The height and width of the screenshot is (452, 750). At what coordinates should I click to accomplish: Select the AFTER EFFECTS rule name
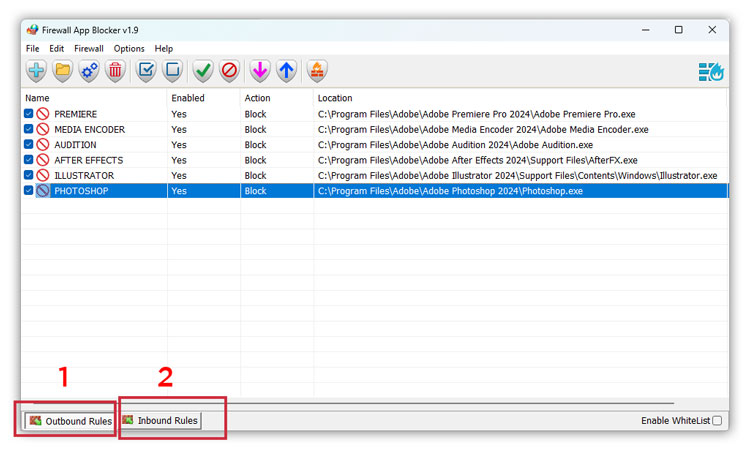88,160
